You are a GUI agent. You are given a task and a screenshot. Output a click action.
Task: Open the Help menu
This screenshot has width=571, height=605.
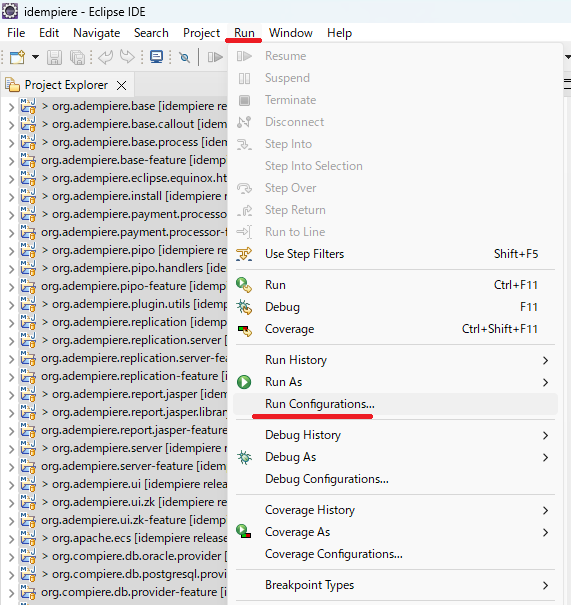340,33
